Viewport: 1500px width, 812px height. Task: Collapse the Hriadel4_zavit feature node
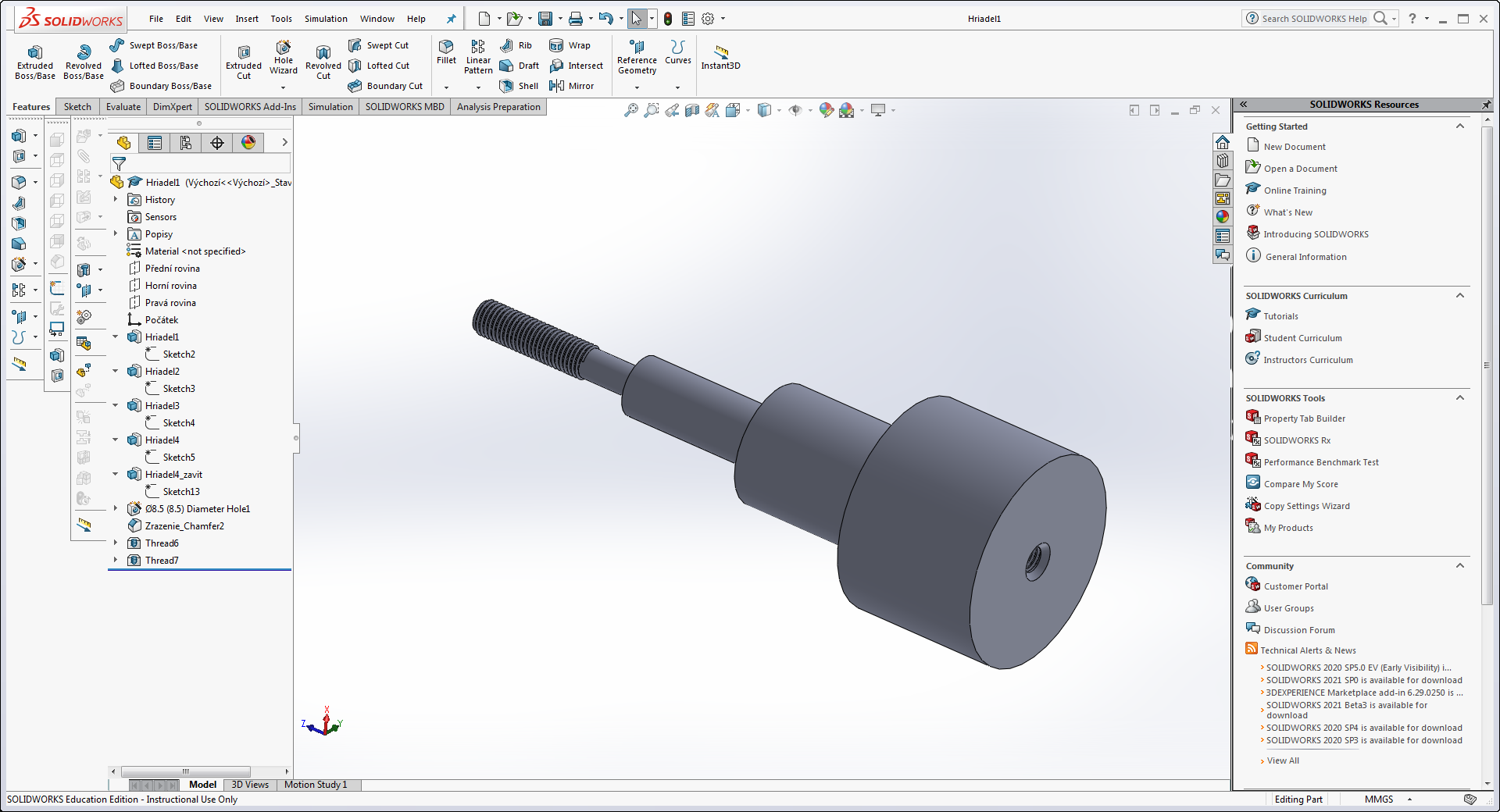click(x=116, y=475)
